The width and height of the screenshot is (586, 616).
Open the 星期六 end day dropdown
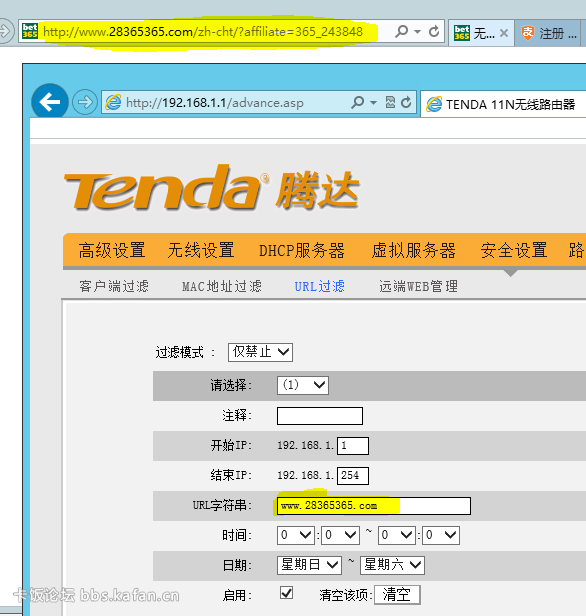392,565
